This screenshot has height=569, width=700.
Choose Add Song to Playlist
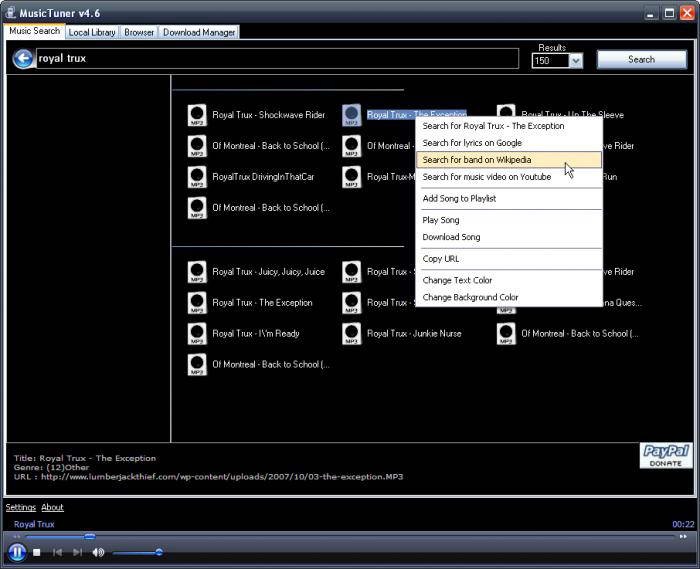pyautogui.click(x=509, y=199)
